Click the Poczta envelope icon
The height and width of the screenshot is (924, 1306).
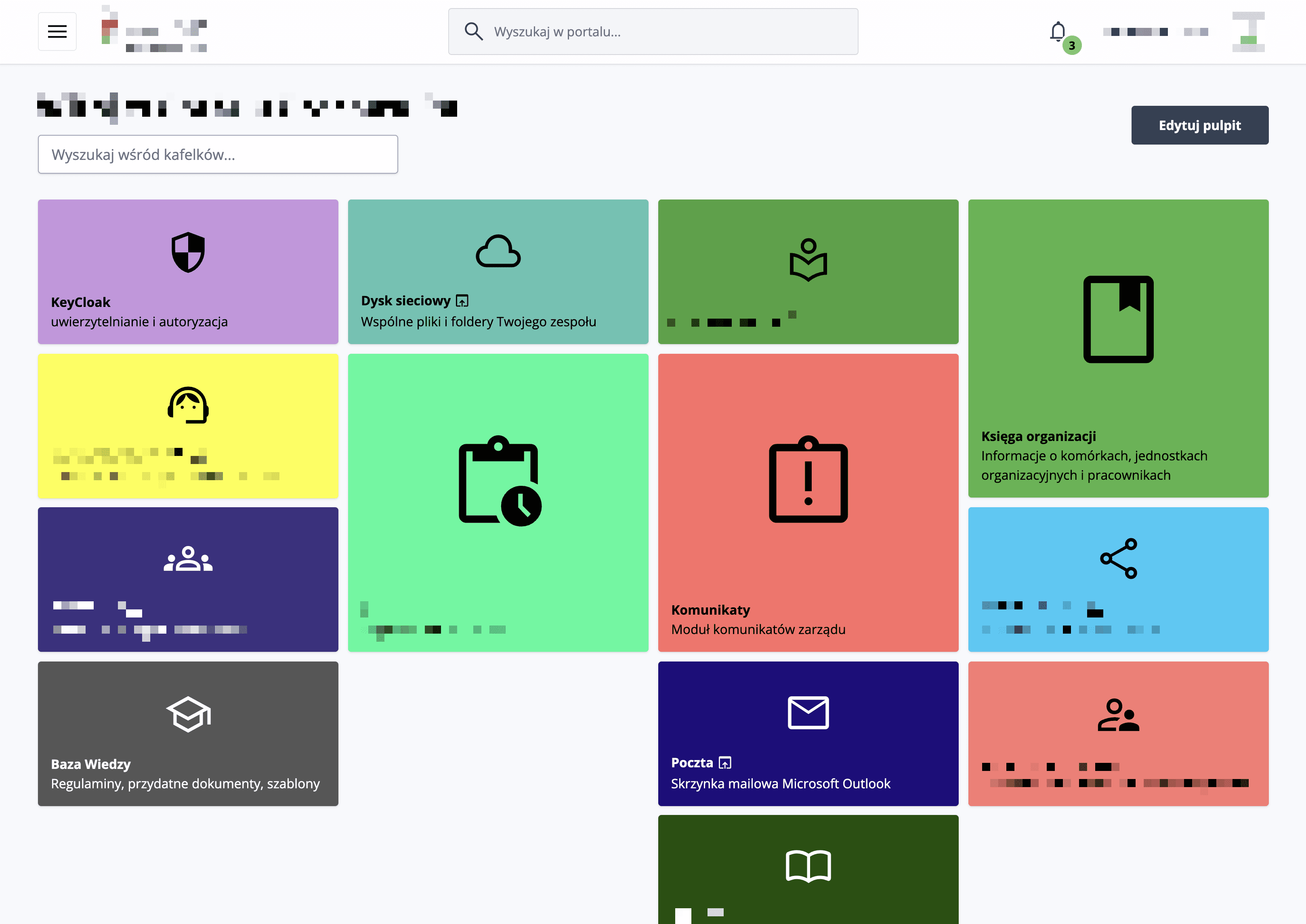point(808,712)
